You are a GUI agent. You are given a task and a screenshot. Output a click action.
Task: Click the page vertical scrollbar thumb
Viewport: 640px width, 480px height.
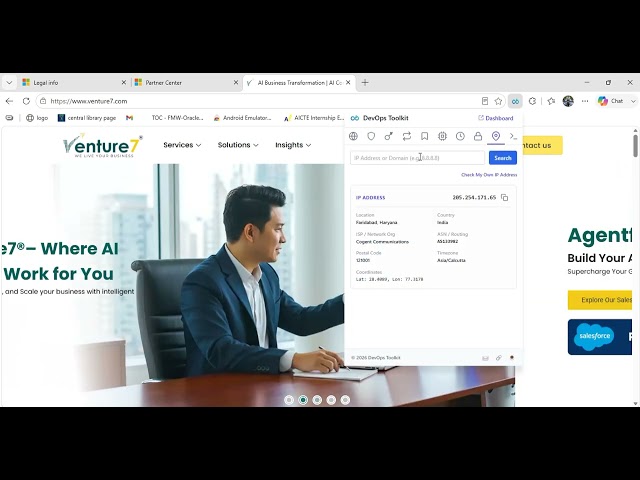(636, 146)
